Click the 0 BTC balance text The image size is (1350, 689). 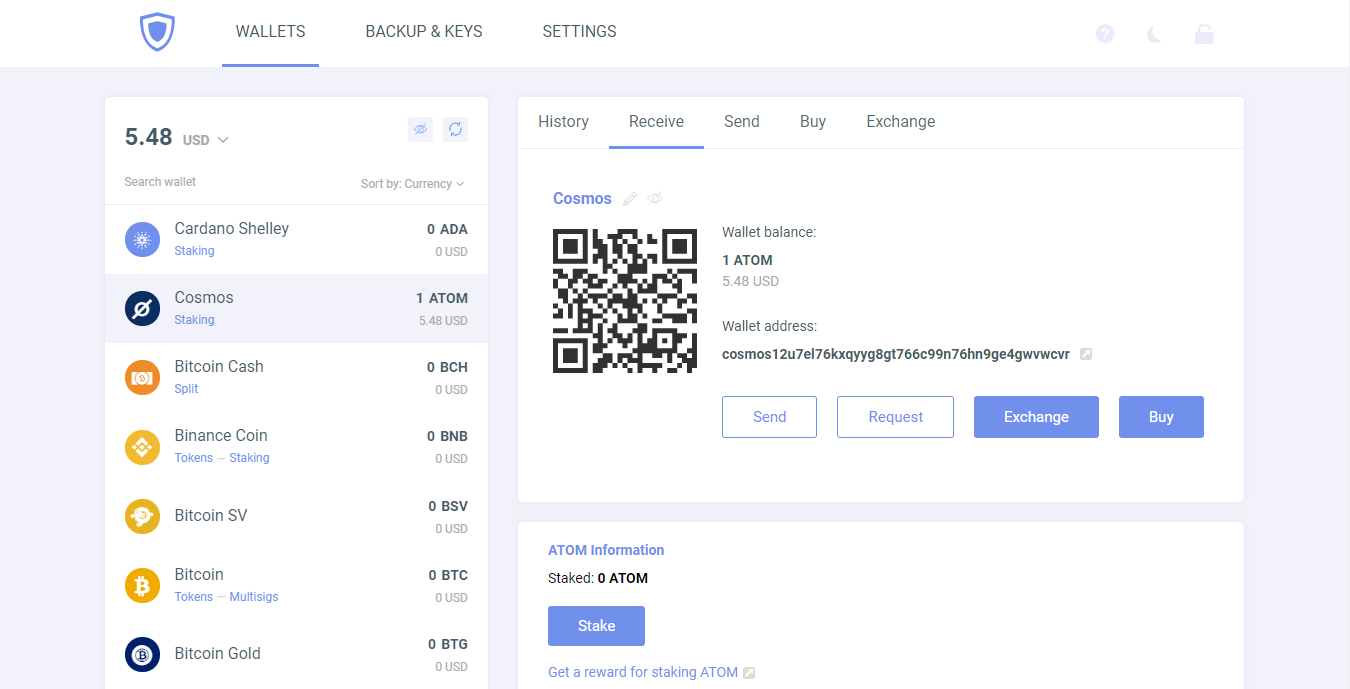point(448,575)
